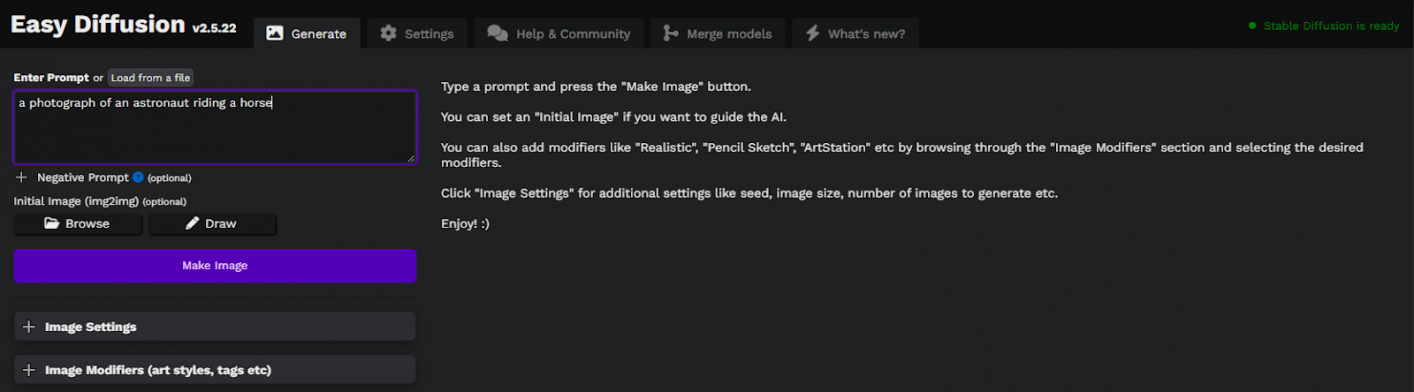Click the chat bubbles icon for Help & Community
1414x392 pixels.
(x=497, y=33)
